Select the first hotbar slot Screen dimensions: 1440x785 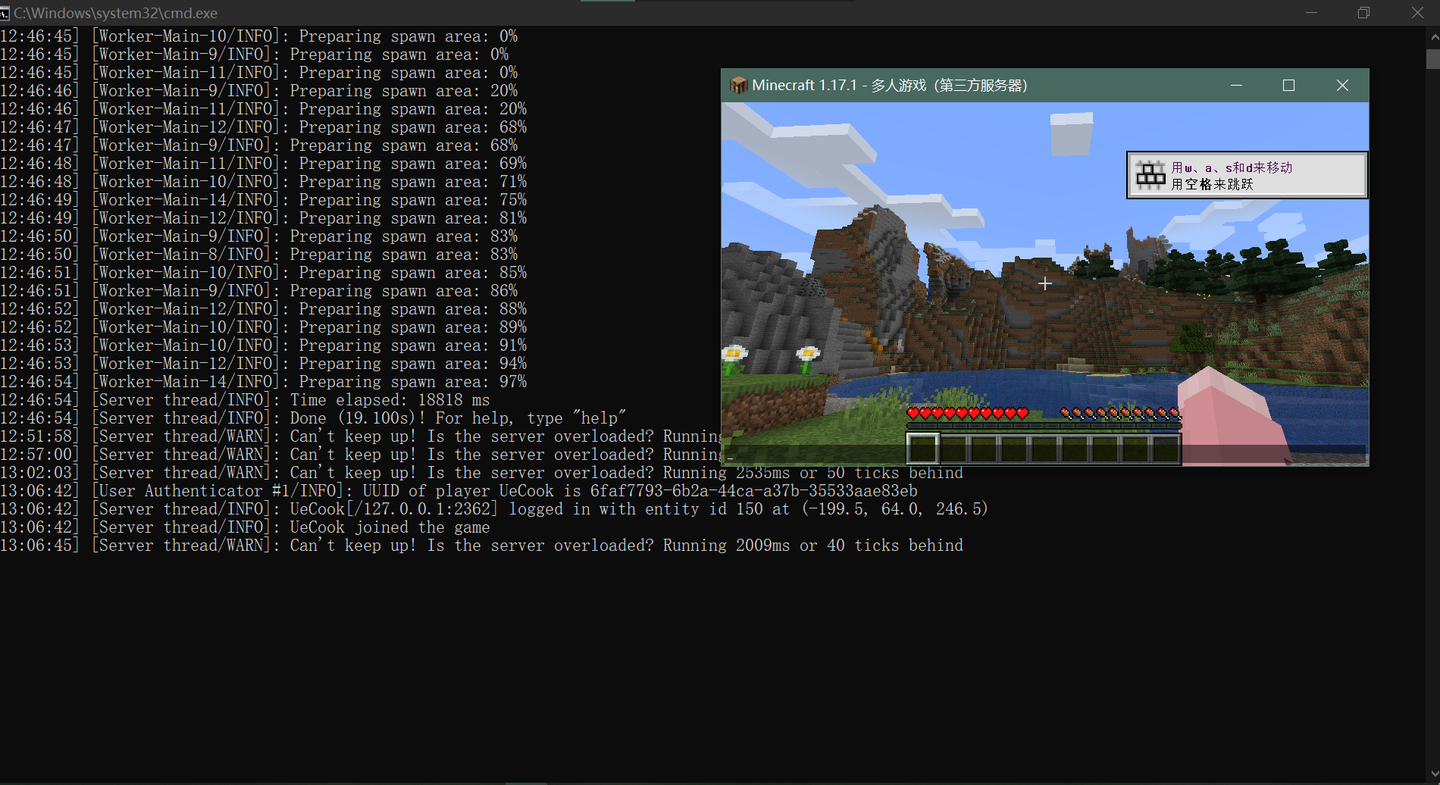tap(922, 449)
